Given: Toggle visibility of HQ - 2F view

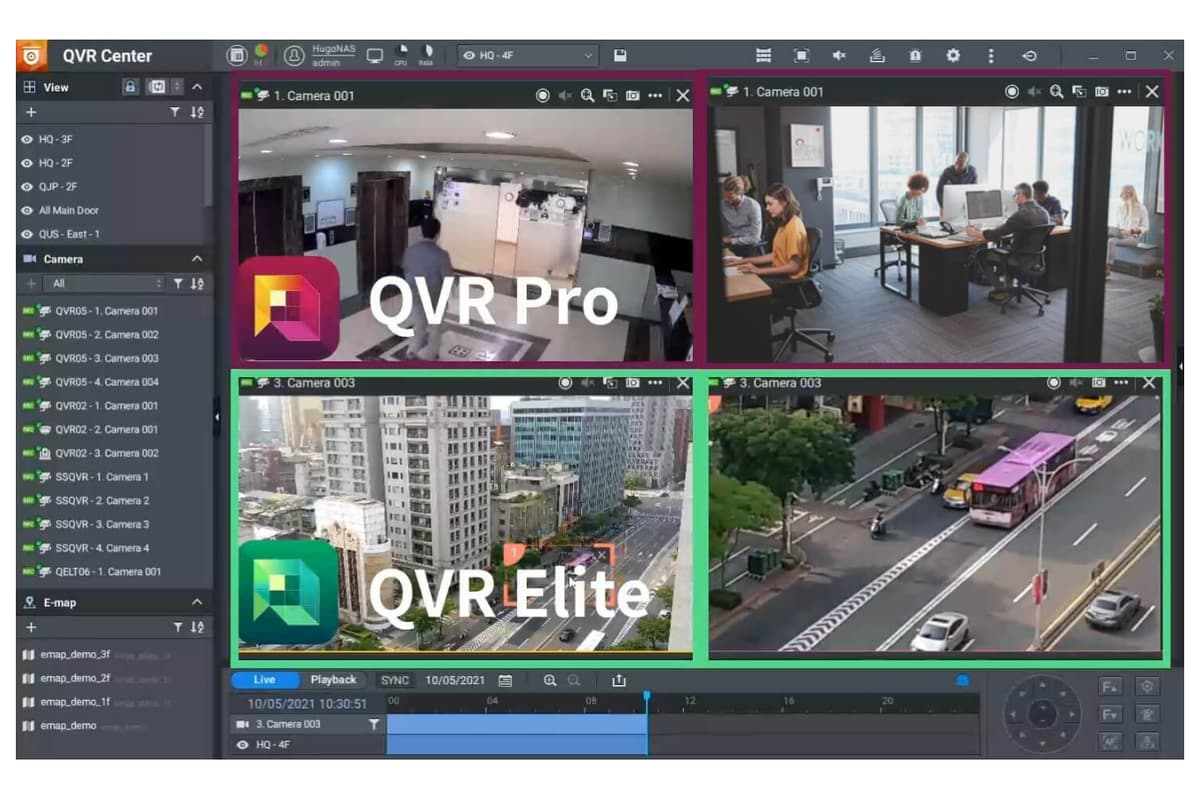Looking at the screenshot, I should (x=28, y=163).
